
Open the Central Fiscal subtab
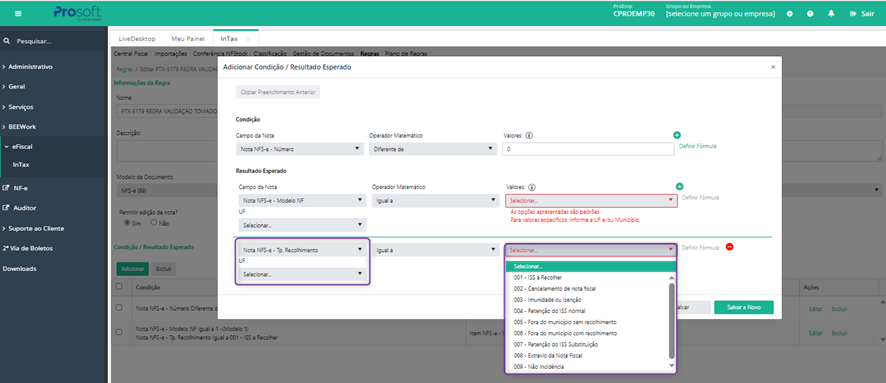[x=131, y=54]
